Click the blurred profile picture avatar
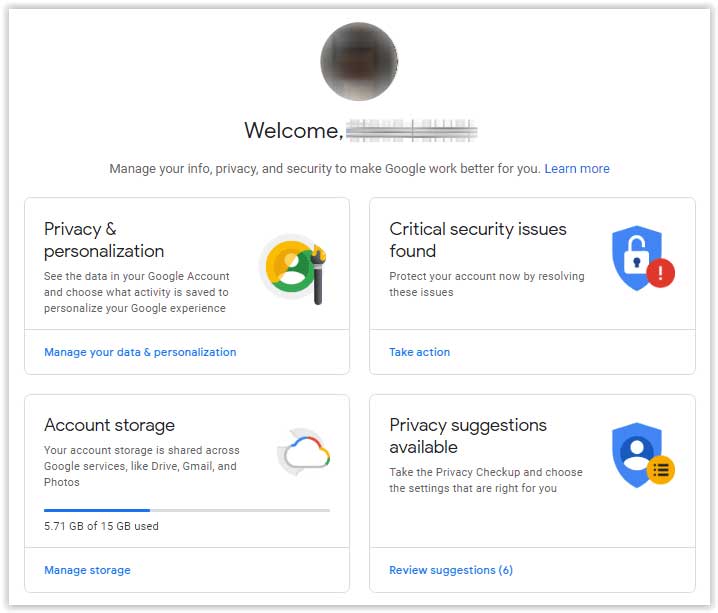This screenshot has width=718, height=613. click(x=359, y=61)
